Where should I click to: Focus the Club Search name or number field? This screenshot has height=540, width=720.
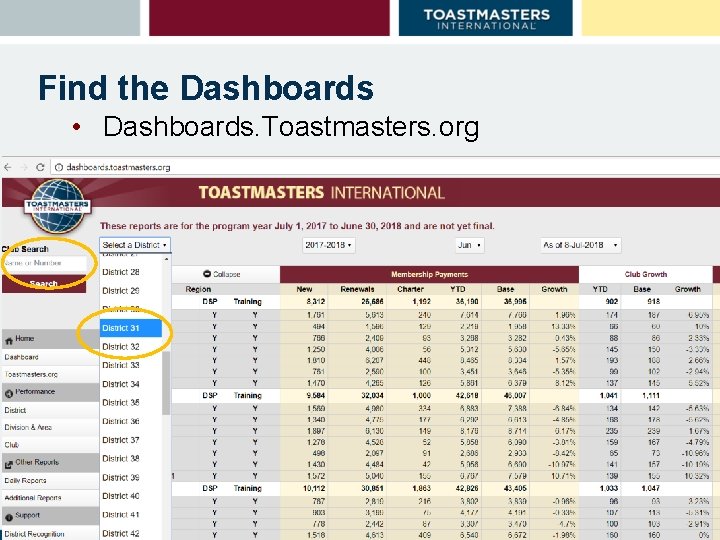click(45, 263)
